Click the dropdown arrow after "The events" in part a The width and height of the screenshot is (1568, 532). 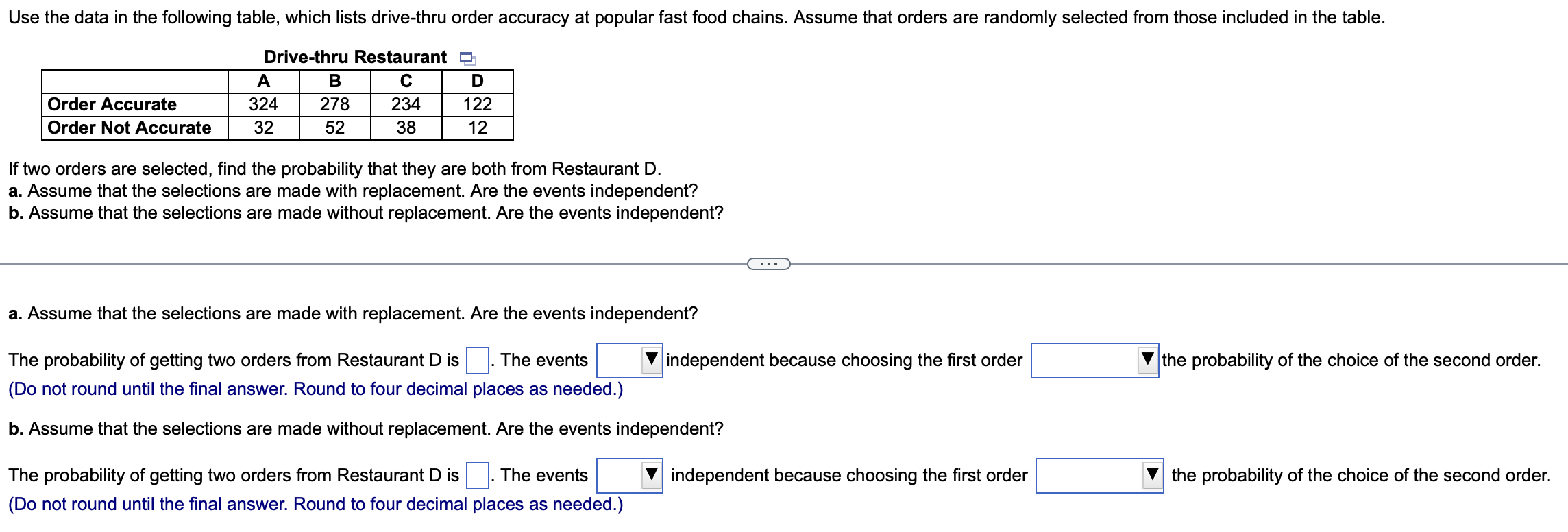650,360
